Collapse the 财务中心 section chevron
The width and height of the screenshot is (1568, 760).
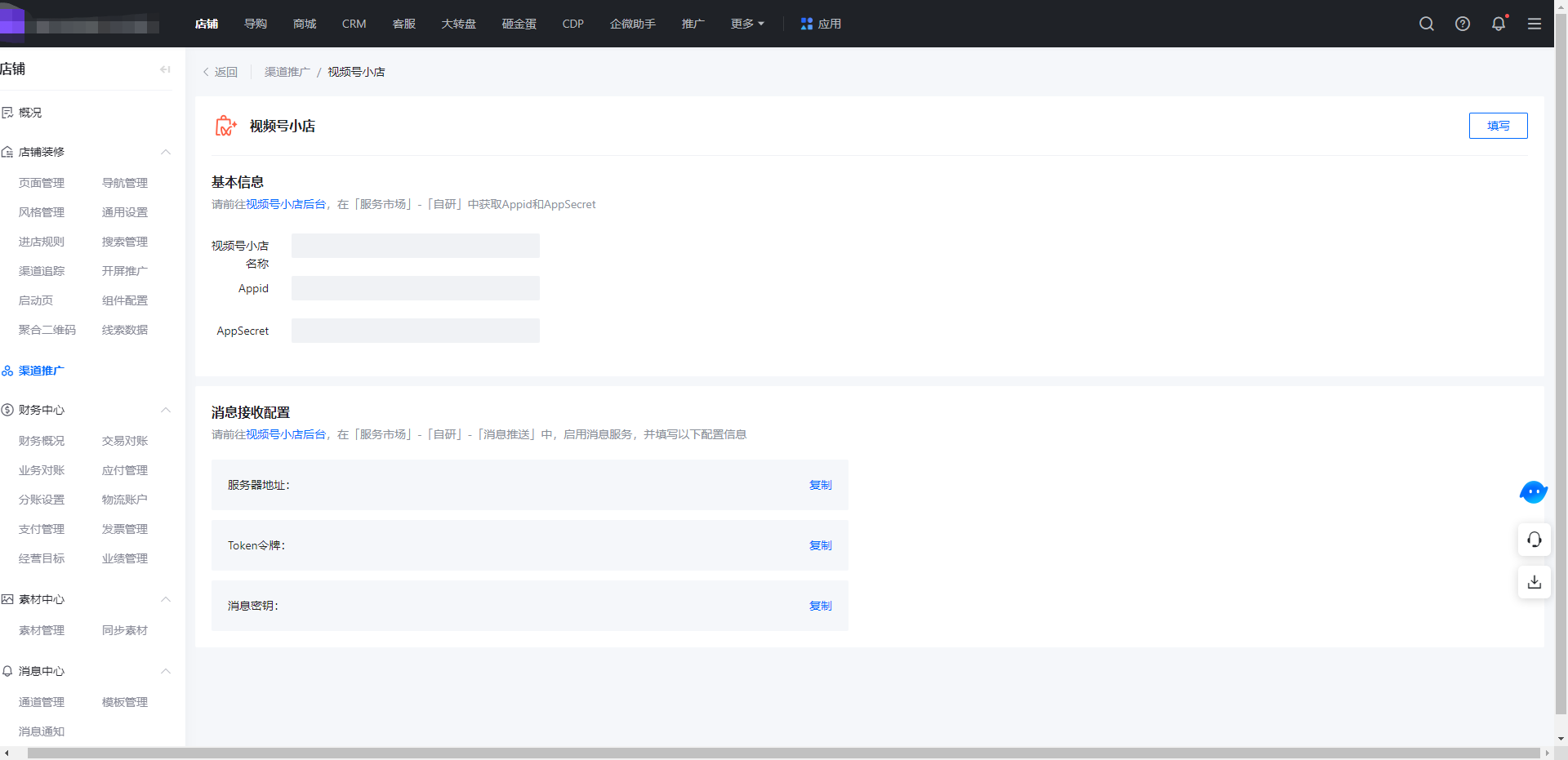pyautogui.click(x=166, y=410)
